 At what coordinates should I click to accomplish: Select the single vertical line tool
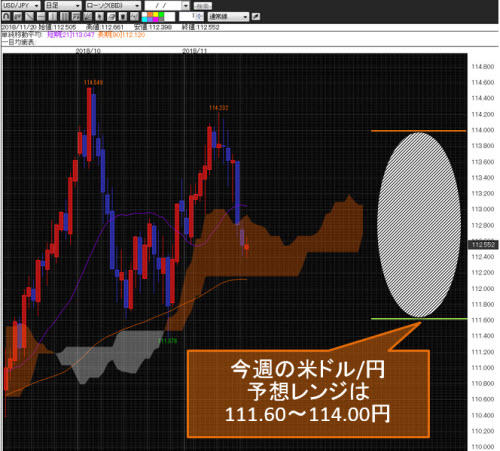pos(52,17)
